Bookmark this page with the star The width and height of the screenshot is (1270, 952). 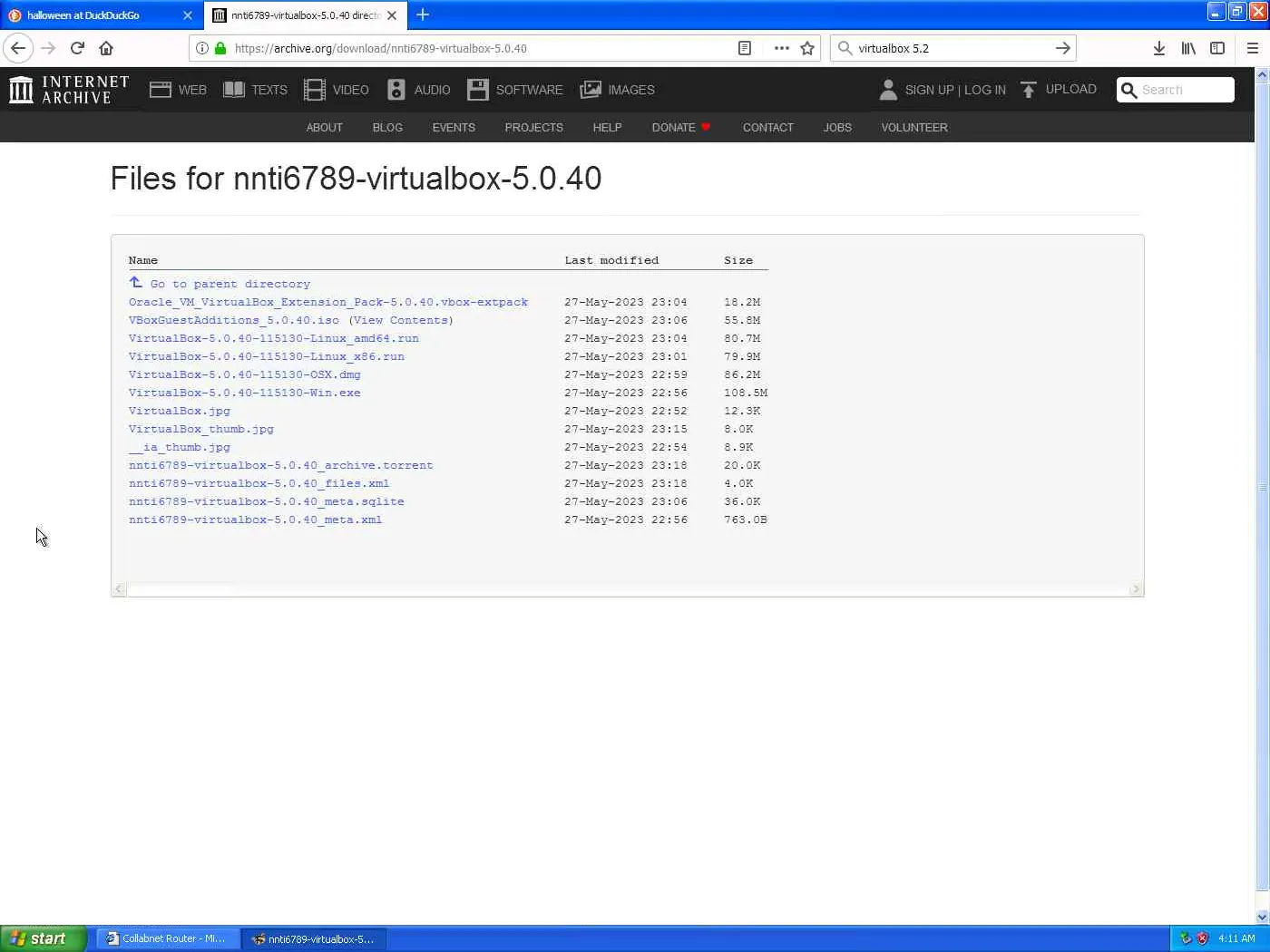tap(807, 48)
